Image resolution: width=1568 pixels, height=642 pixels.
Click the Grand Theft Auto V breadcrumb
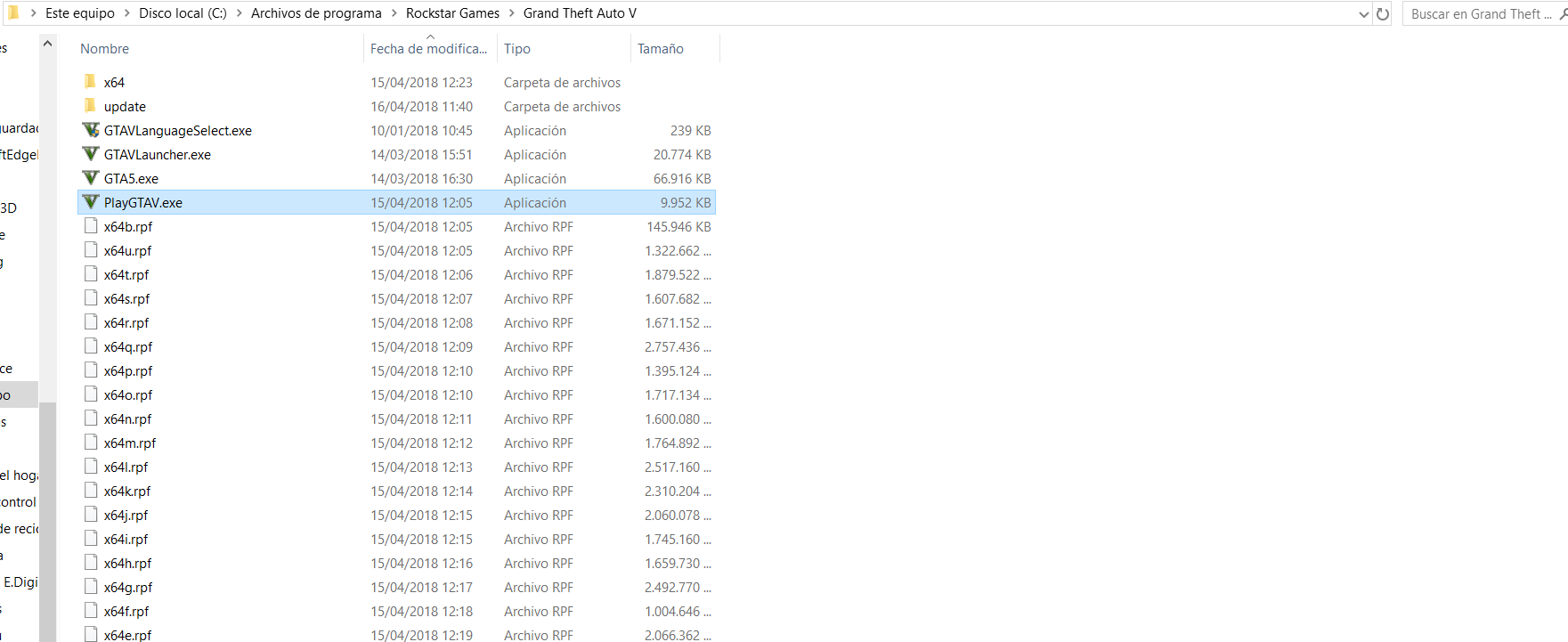(580, 13)
